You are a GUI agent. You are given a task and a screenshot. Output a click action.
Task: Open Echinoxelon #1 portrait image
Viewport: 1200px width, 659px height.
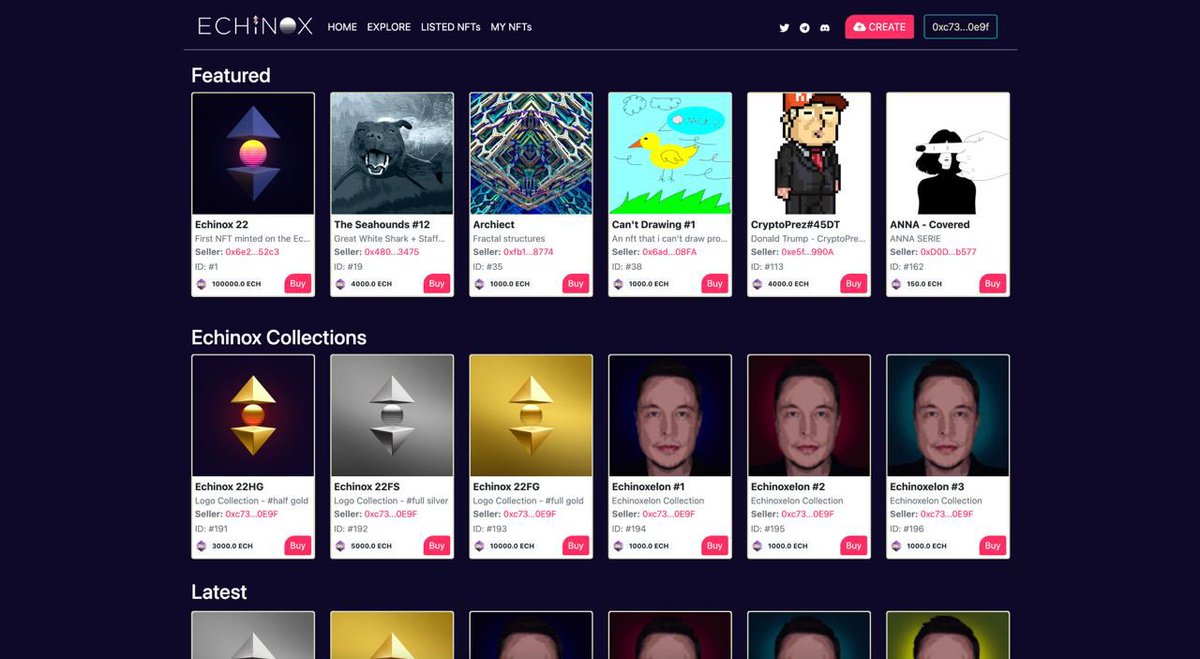(670, 416)
